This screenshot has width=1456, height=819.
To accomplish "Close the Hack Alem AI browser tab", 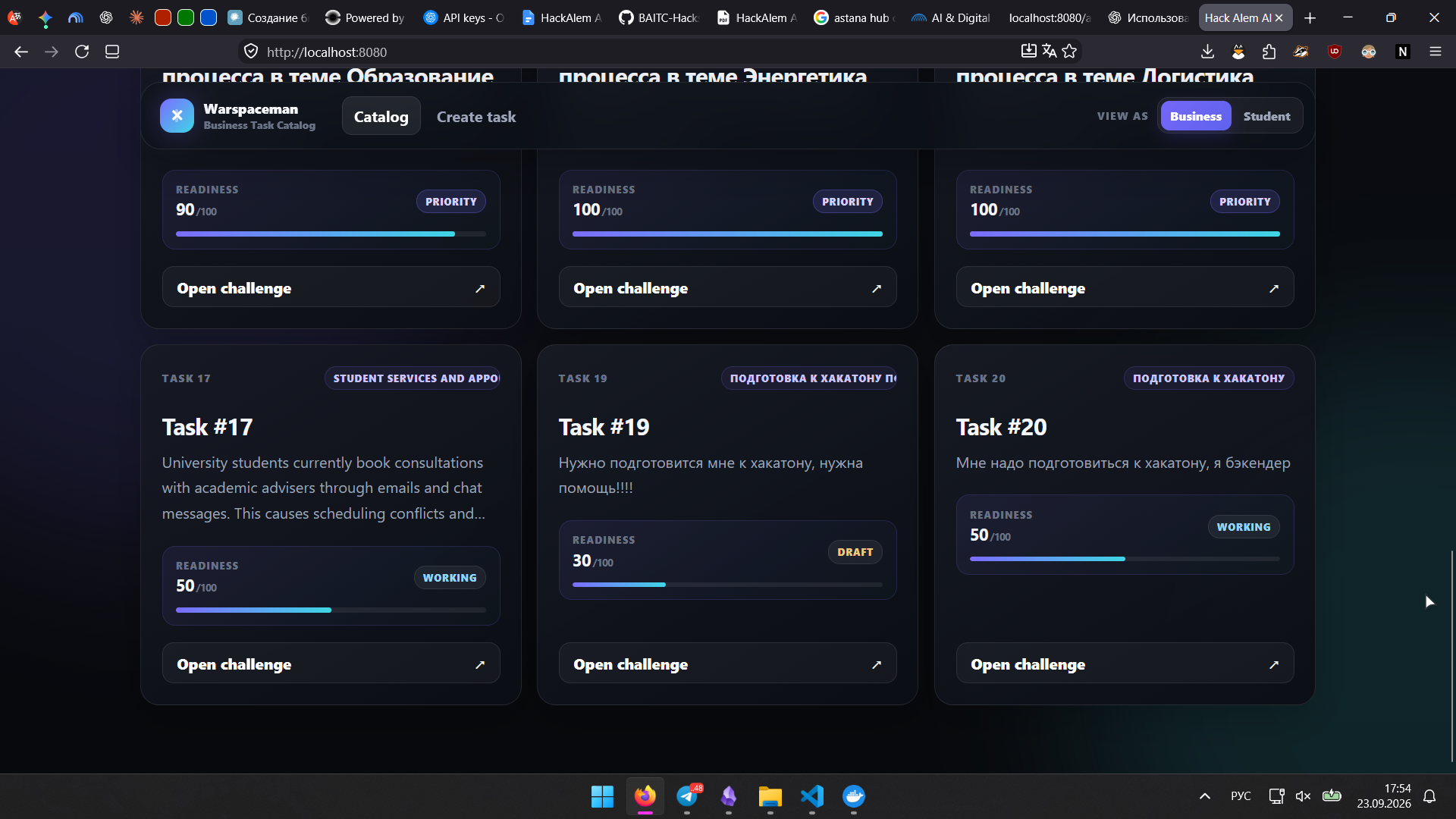I will (x=1279, y=17).
